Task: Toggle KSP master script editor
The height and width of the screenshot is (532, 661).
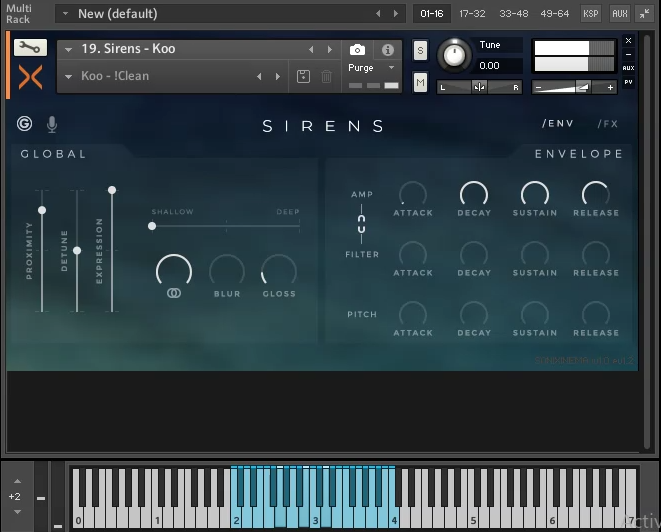Action: 590,13
